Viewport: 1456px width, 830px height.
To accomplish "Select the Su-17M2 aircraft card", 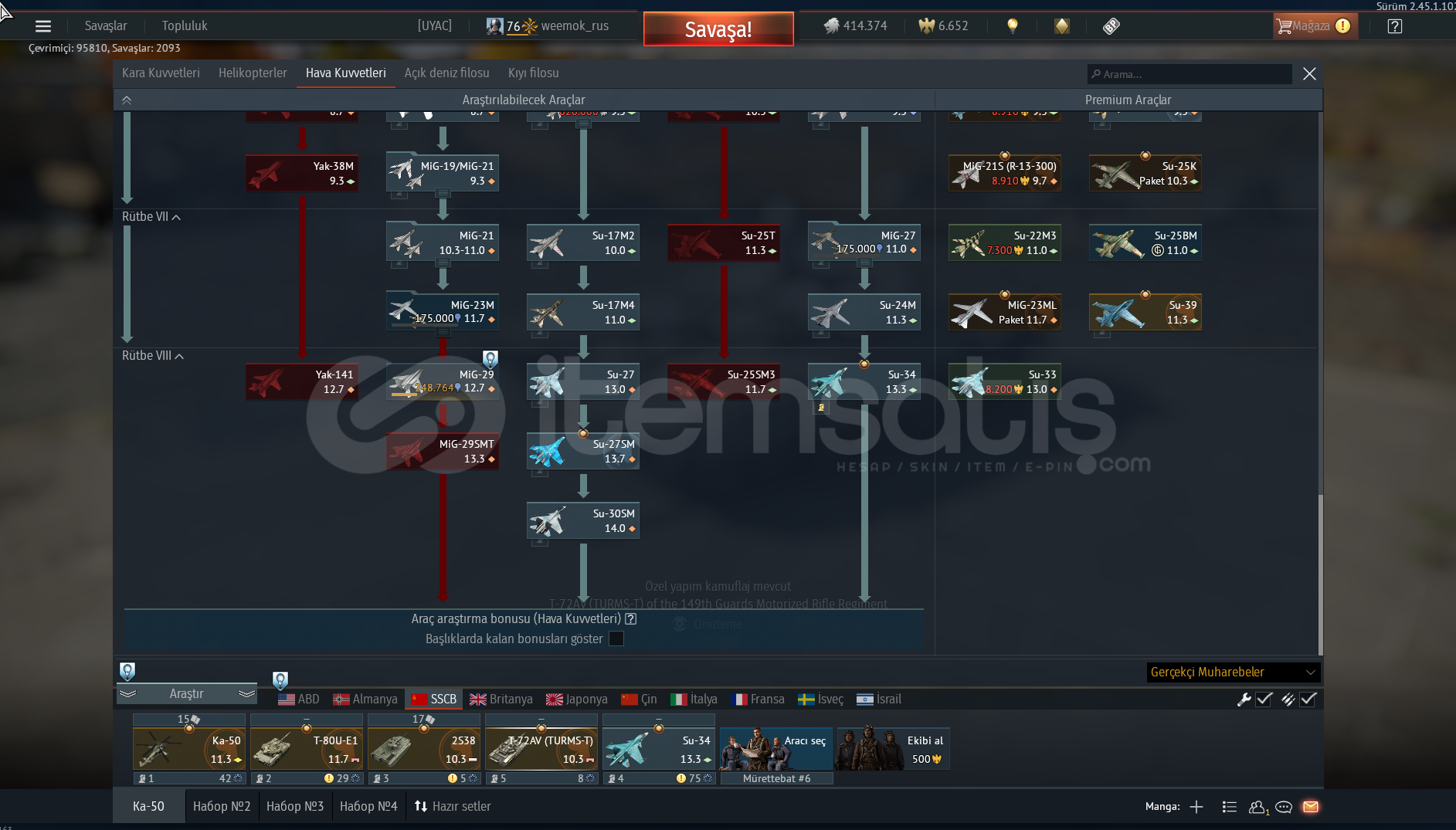I will [x=583, y=242].
